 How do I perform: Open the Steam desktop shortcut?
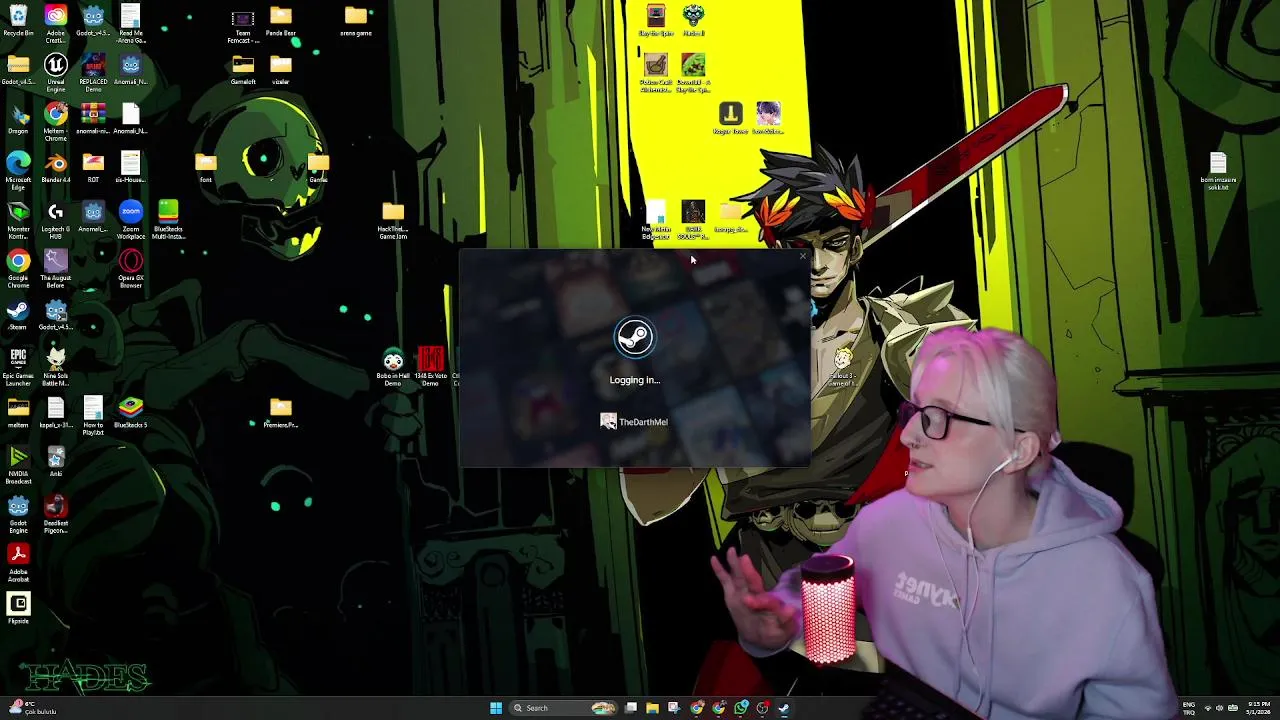(x=18, y=315)
